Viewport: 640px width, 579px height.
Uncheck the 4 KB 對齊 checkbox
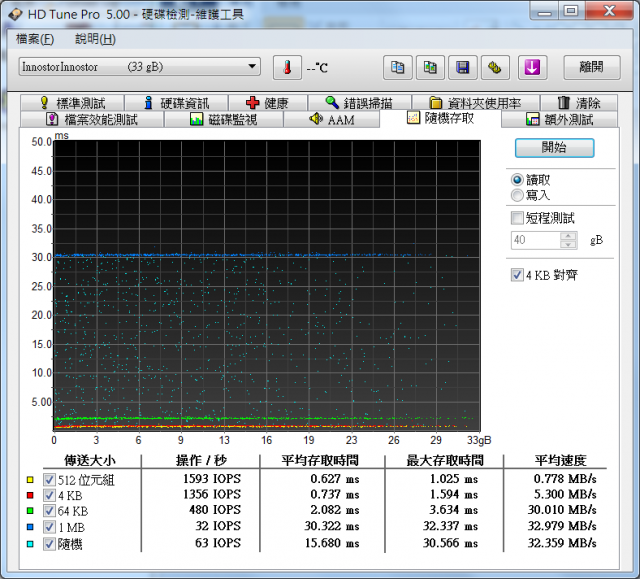pyautogui.click(x=517, y=275)
